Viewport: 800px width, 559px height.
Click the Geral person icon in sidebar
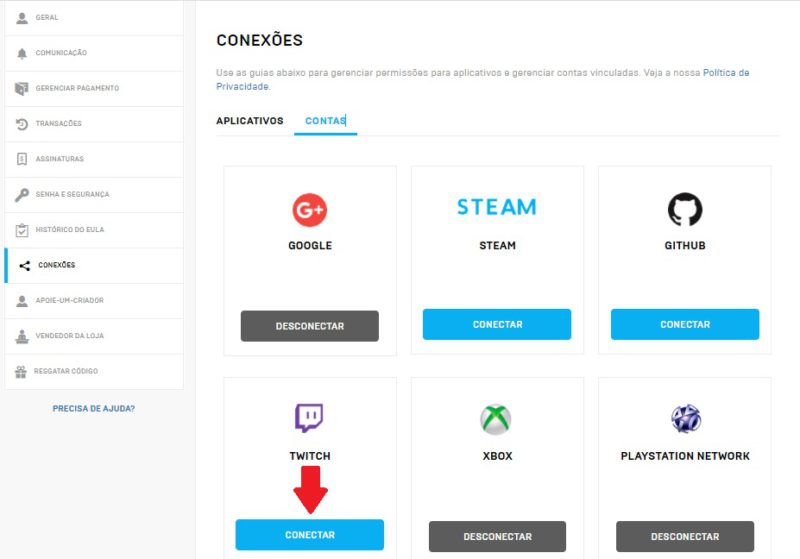(22, 18)
